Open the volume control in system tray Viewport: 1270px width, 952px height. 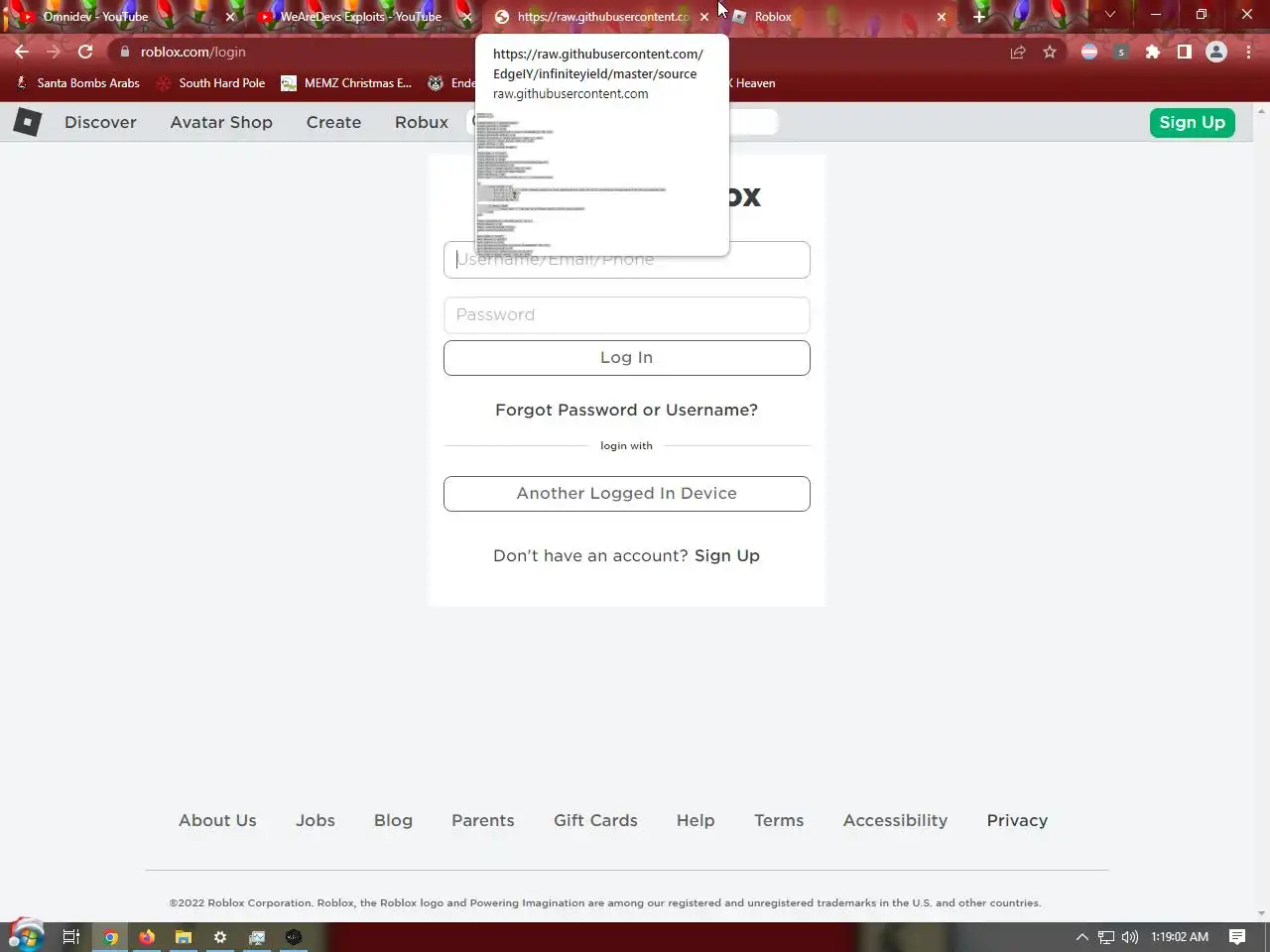click(1130, 937)
